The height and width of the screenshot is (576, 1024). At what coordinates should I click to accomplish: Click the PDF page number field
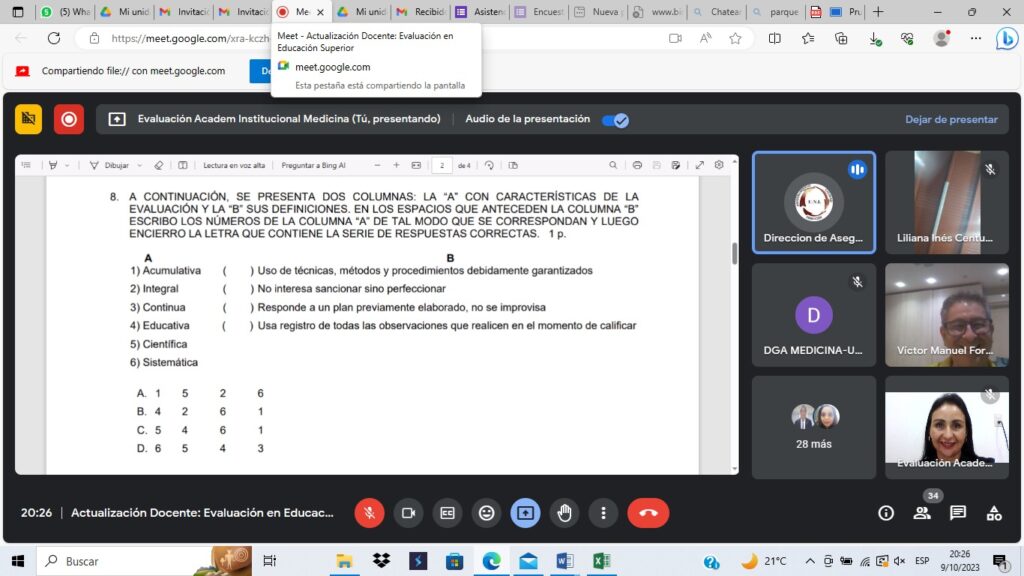point(442,165)
